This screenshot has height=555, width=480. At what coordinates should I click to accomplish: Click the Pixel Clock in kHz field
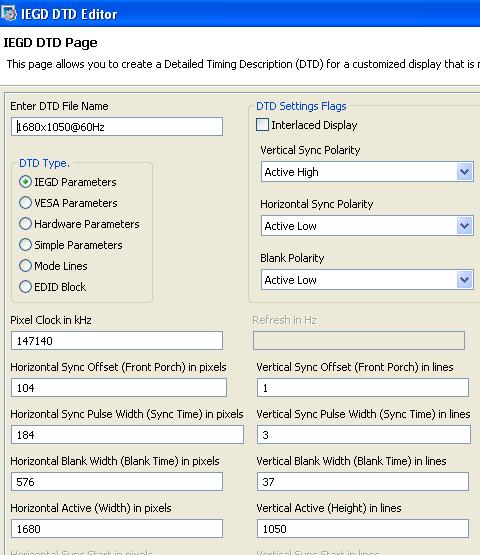click(x=117, y=341)
